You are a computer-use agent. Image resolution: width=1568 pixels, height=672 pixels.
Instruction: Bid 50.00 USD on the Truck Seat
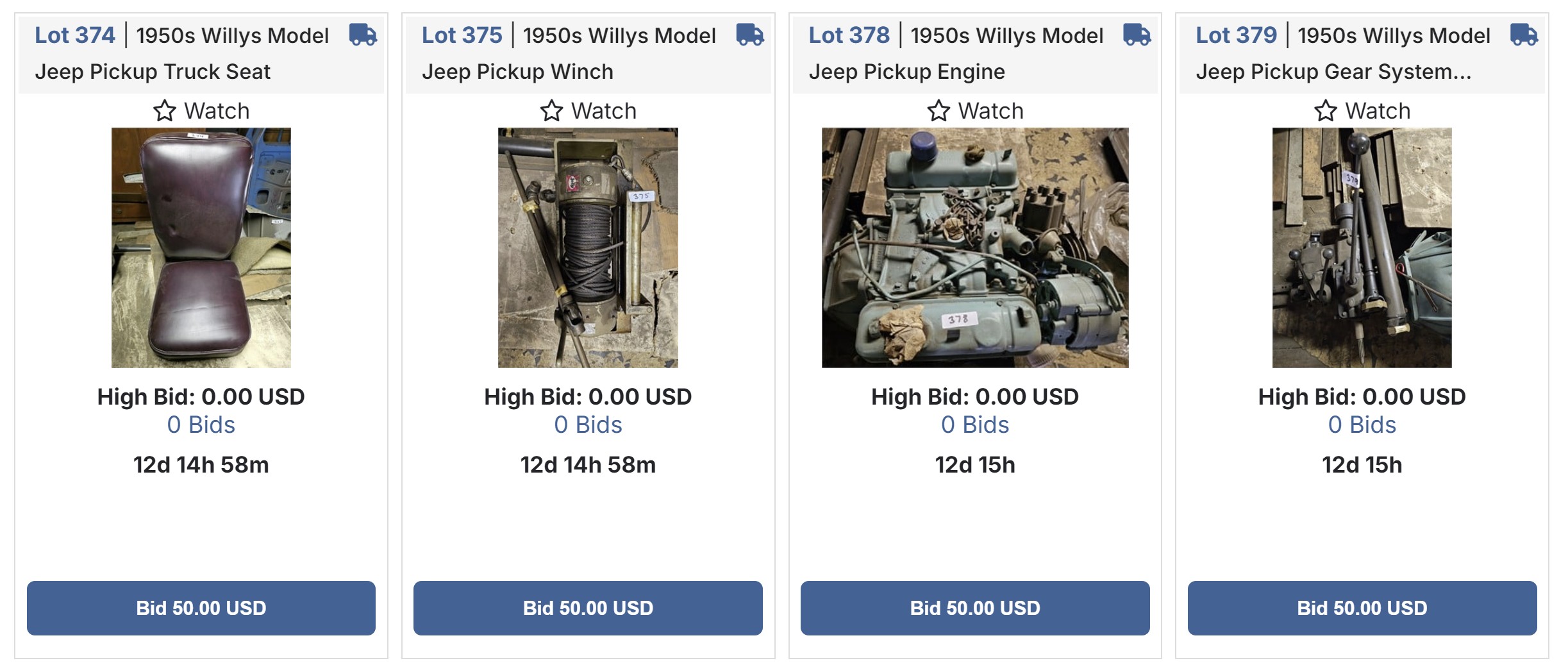click(x=201, y=608)
